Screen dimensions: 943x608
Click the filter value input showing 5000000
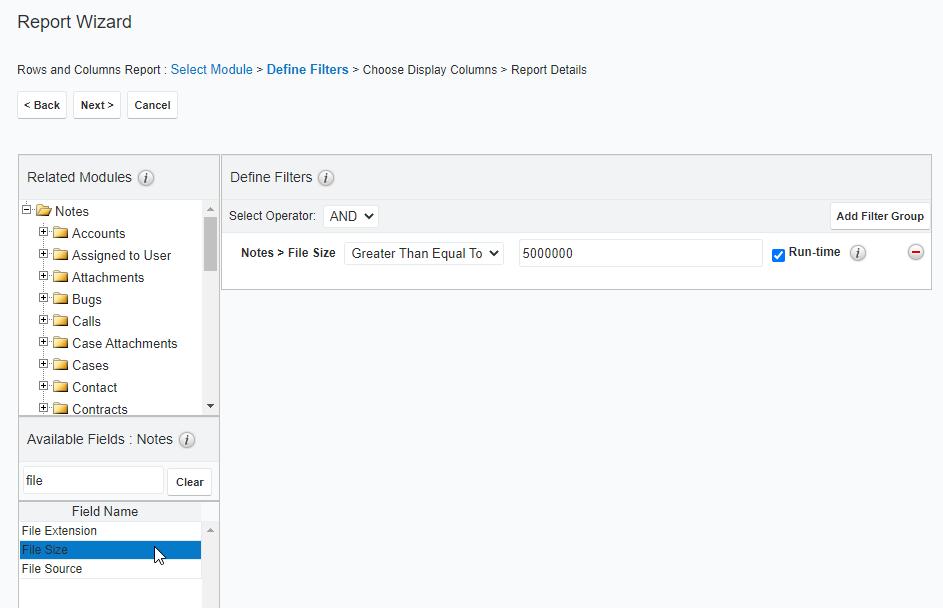point(640,252)
